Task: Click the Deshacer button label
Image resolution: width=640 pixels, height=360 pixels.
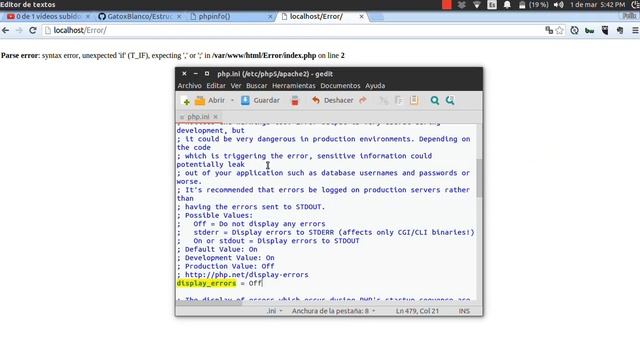Action: (338, 100)
